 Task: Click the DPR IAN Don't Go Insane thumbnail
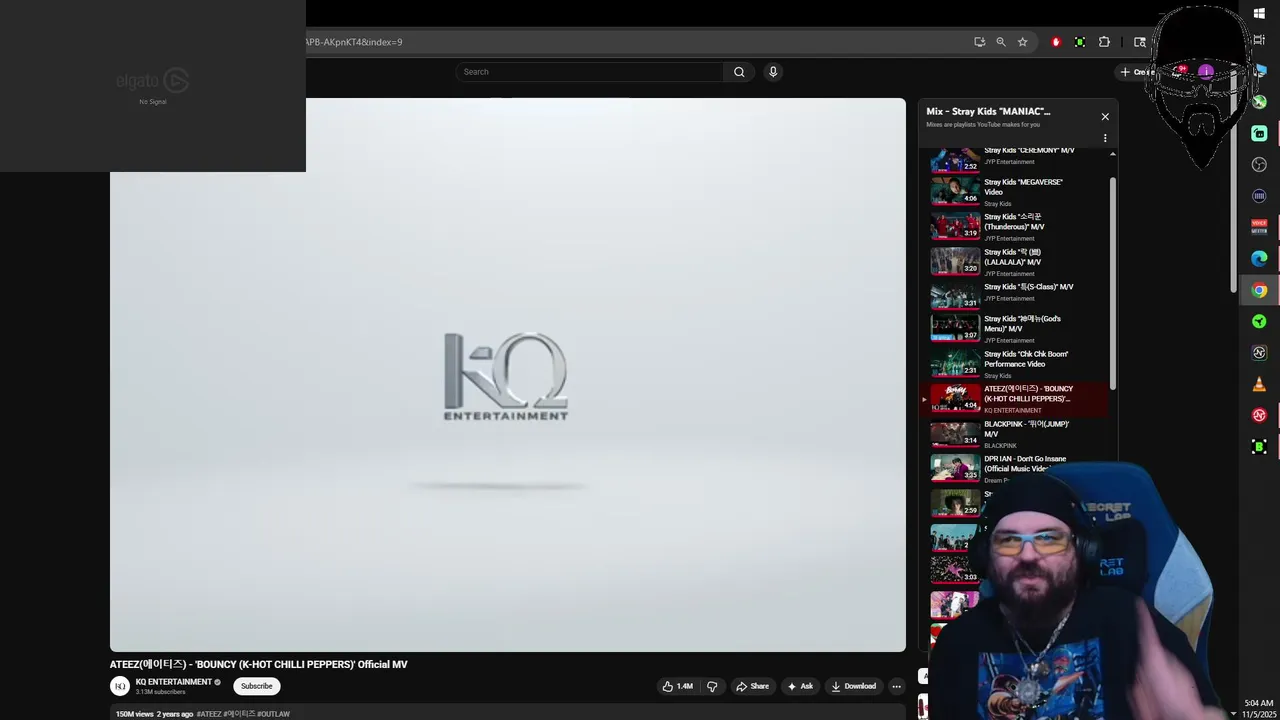955,468
